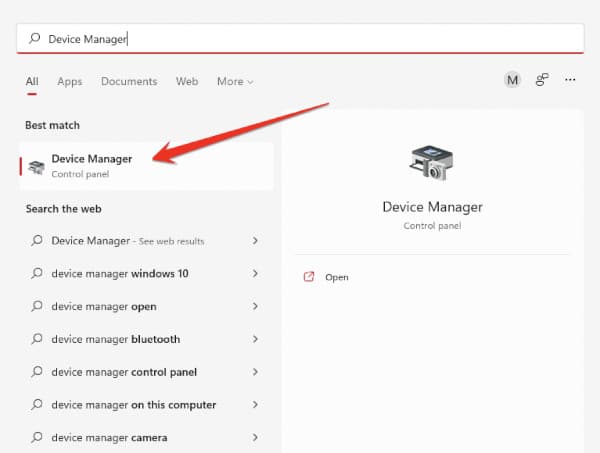Click the Device Manager icon in best match
The width and height of the screenshot is (600, 453).
point(37,167)
